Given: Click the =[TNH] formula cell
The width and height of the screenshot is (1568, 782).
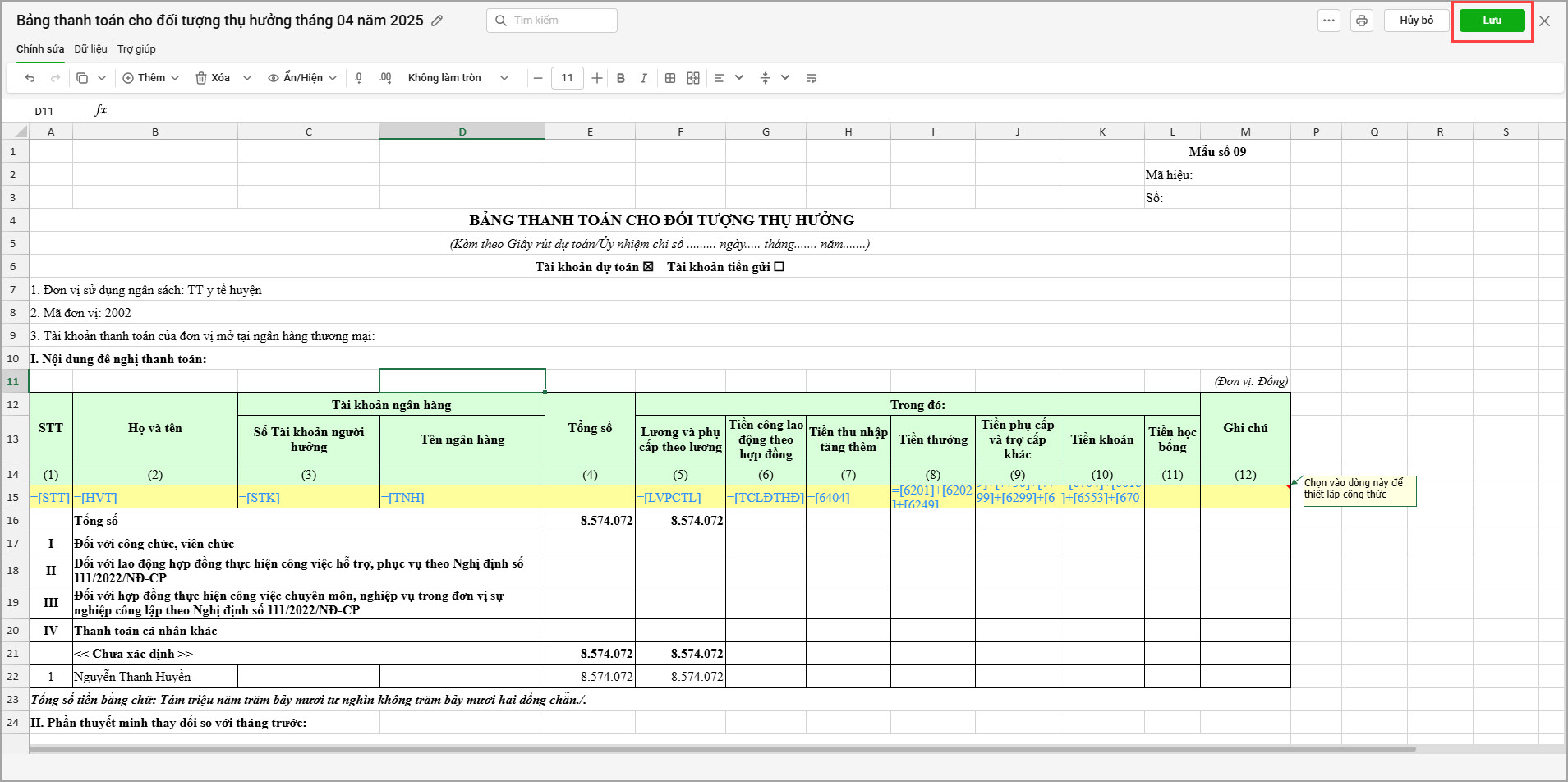Looking at the screenshot, I should point(462,497).
